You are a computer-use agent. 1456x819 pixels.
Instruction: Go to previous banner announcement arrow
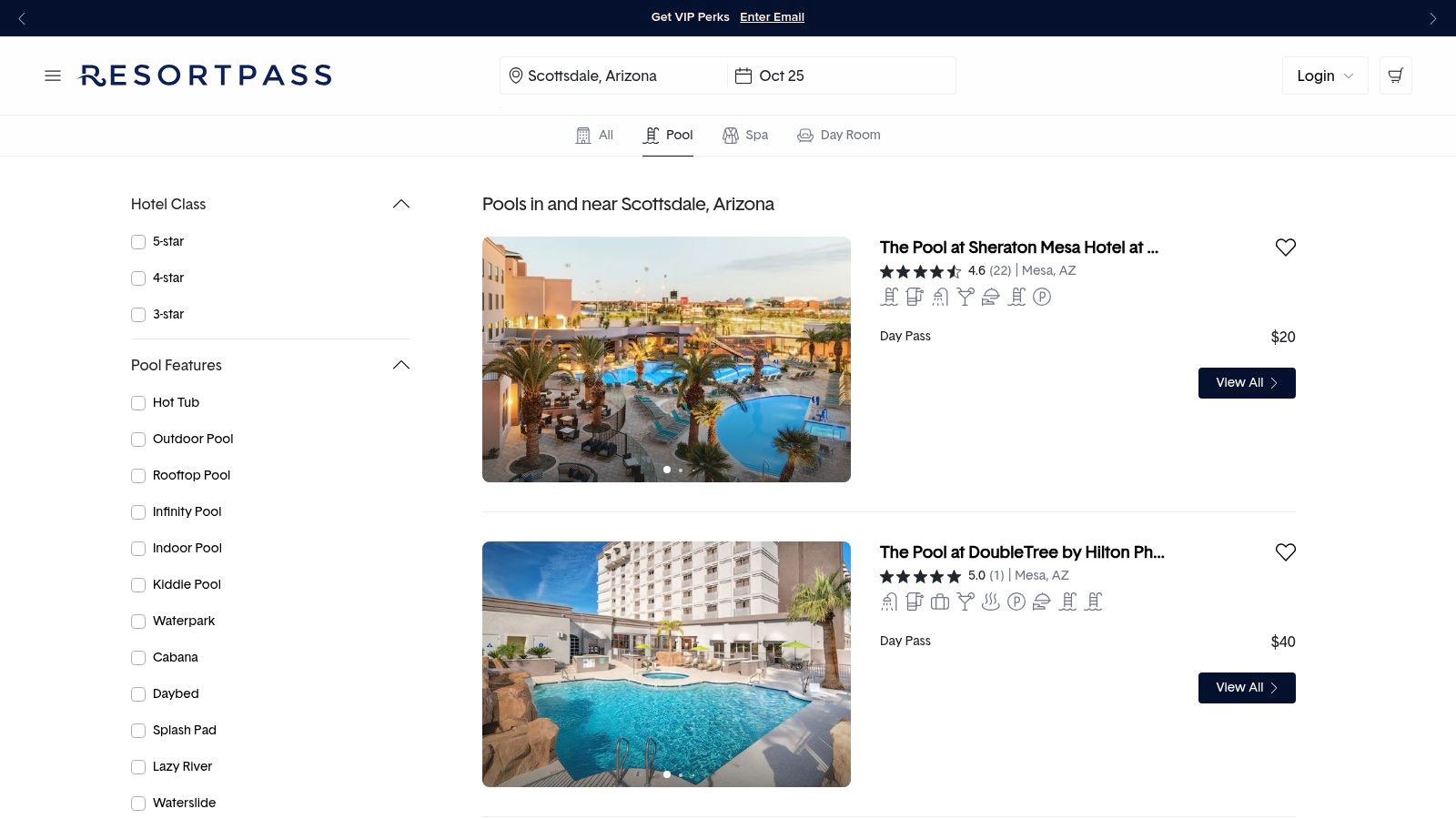pyautogui.click(x=23, y=18)
